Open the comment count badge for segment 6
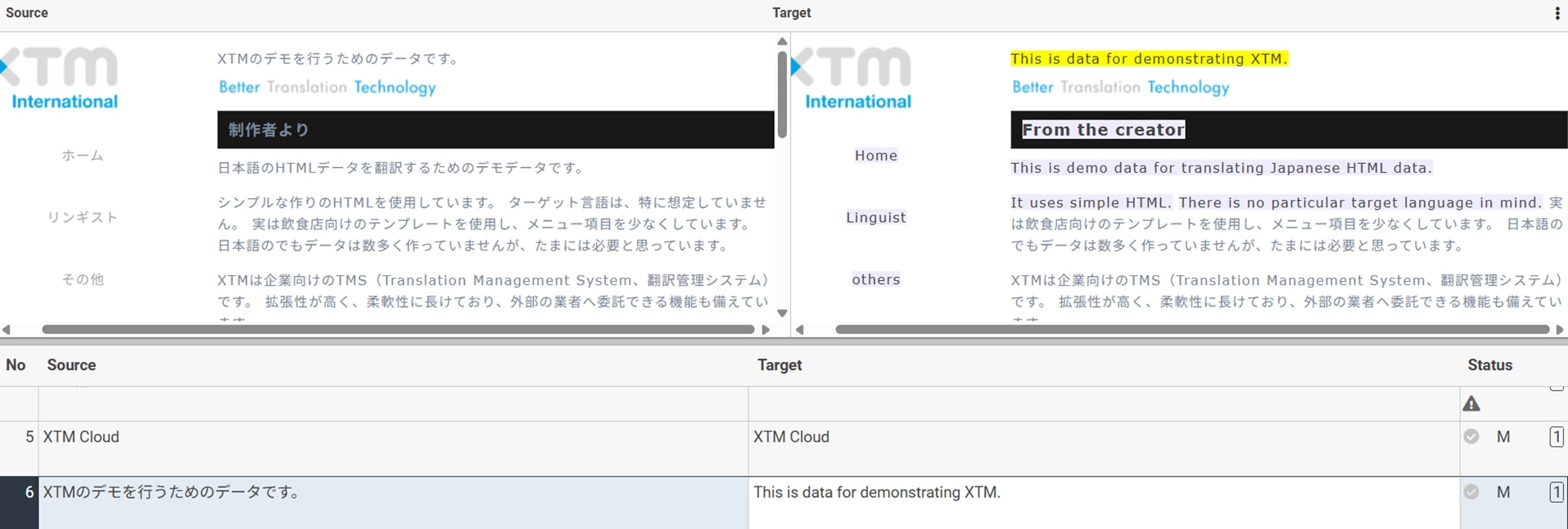This screenshot has width=1568, height=529. pyautogui.click(x=1556, y=492)
